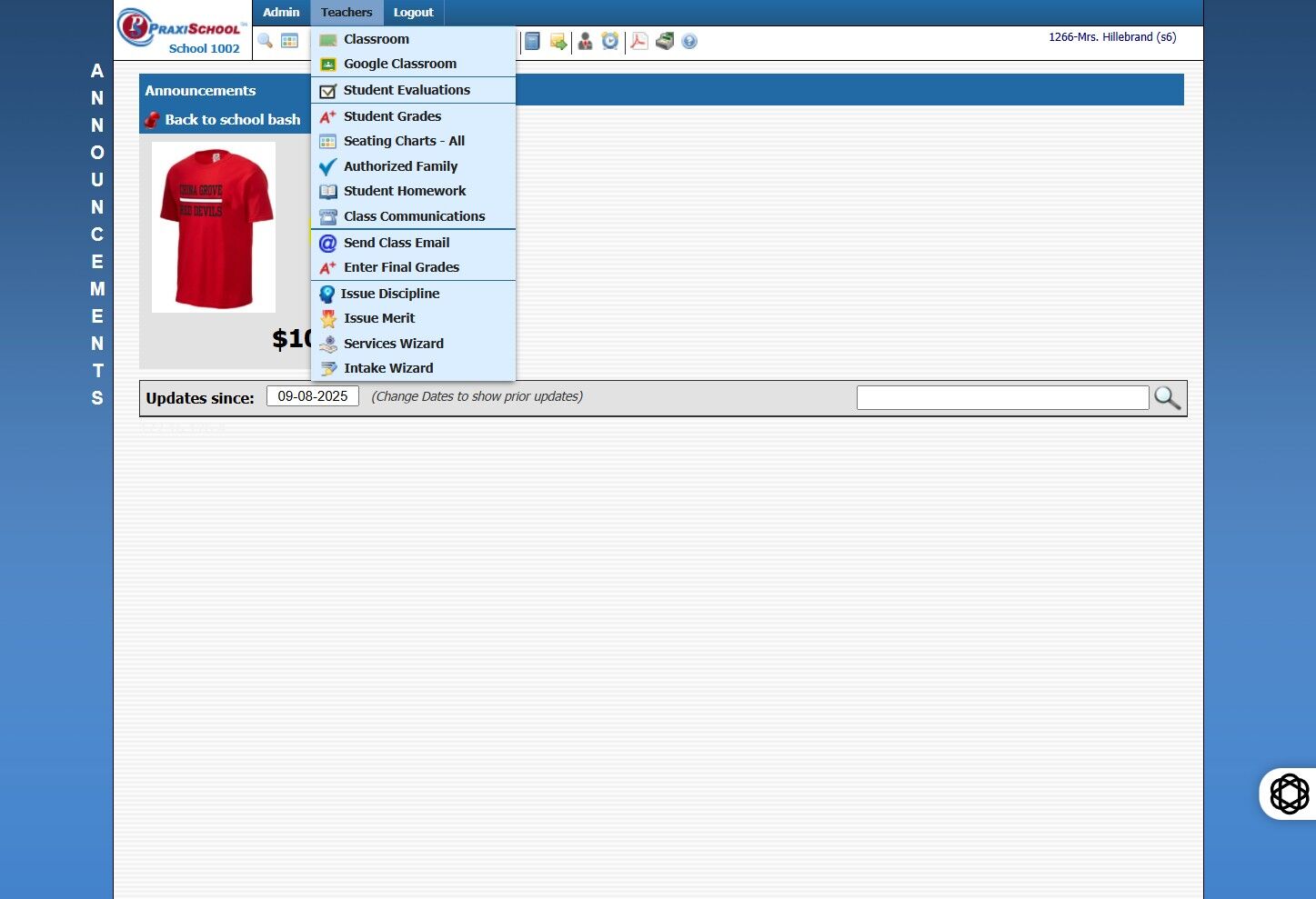The height and width of the screenshot is (899, 1316).
Task: Click the PDF document toolbar icon
Action: tap(639, 41)
